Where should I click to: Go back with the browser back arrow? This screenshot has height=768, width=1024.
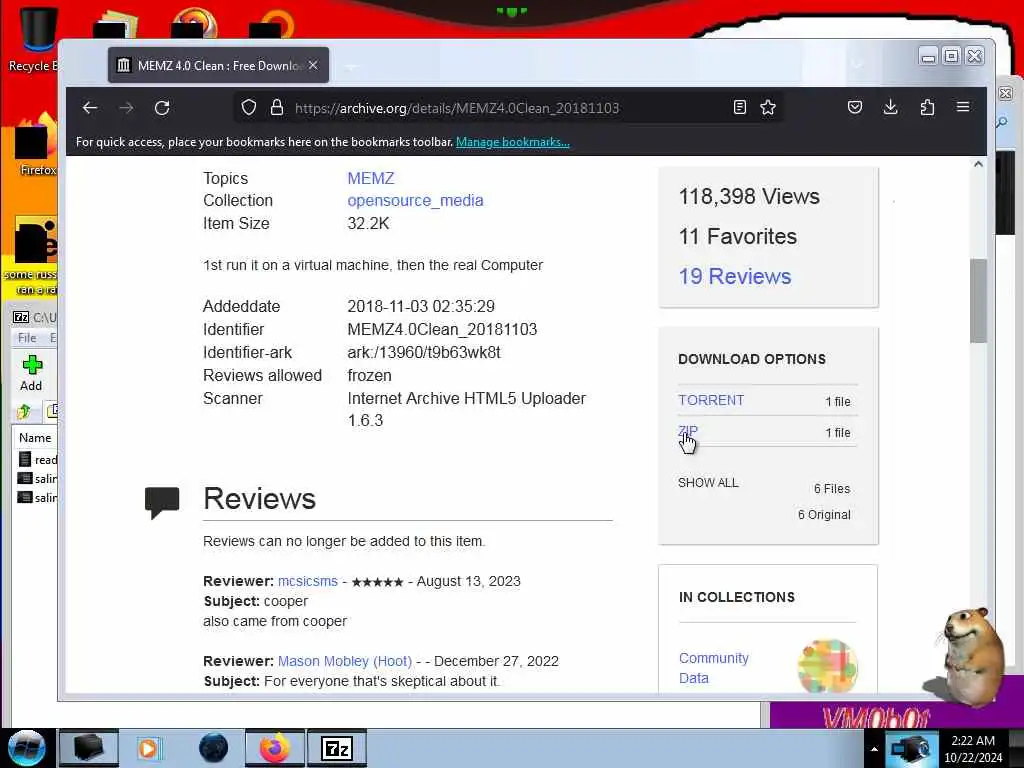pyautogui.click(x=90, y=108)
